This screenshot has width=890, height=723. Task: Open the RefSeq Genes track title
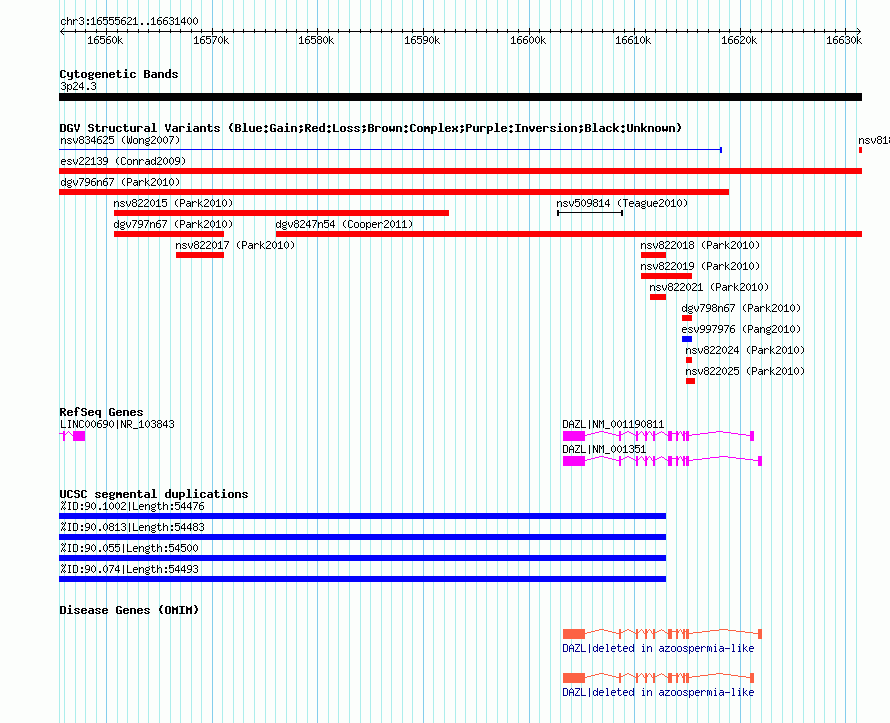pos(101,412)
